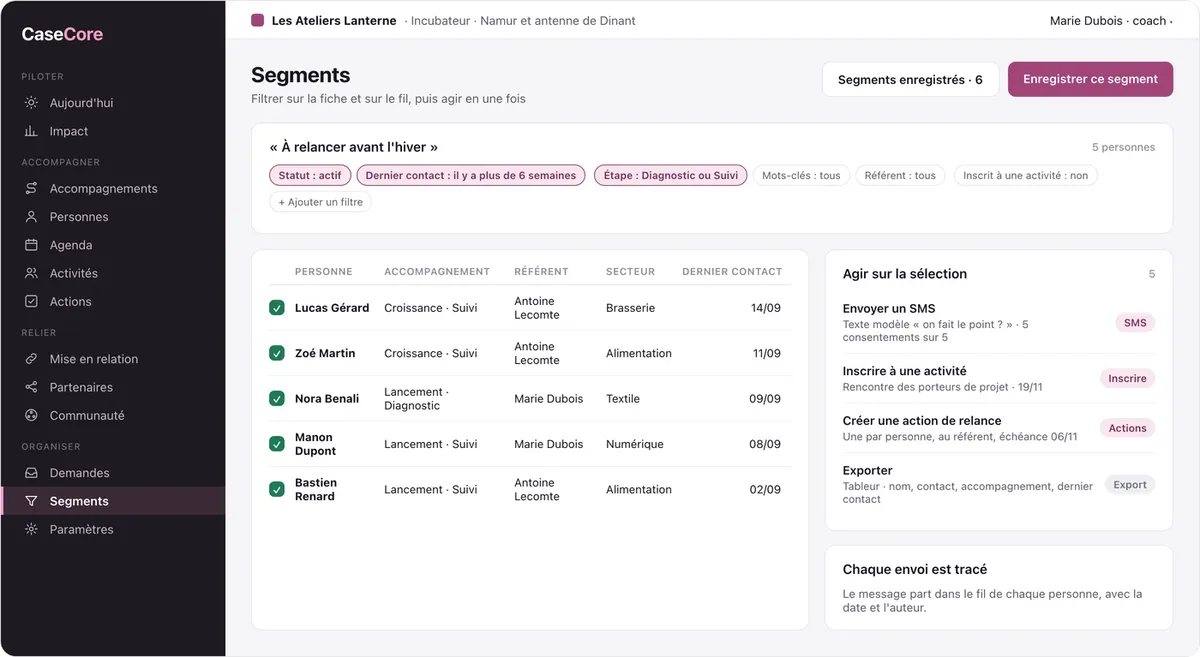The width and height of the screenshot is (1200, 657).
Task: Click the Numérique sector cell
Action: [x=635, y=444]
